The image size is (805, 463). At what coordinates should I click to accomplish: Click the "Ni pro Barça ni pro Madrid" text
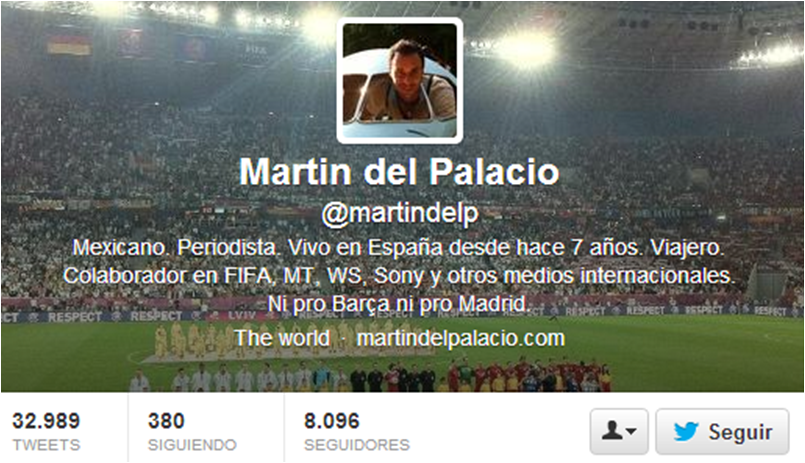pos(398,304)
